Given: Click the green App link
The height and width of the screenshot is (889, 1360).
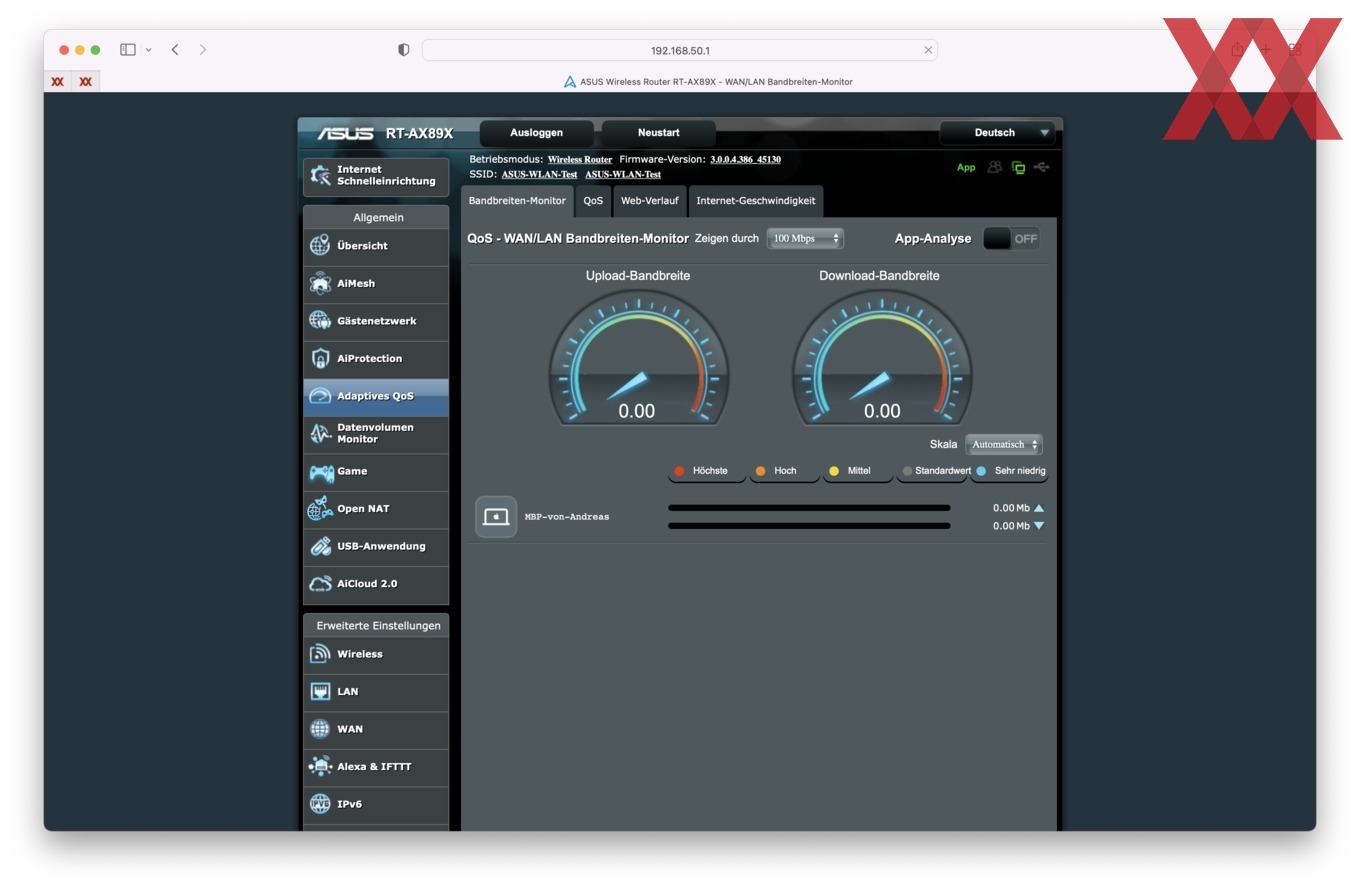Looking at the screenshot, I should coord(966,167).
